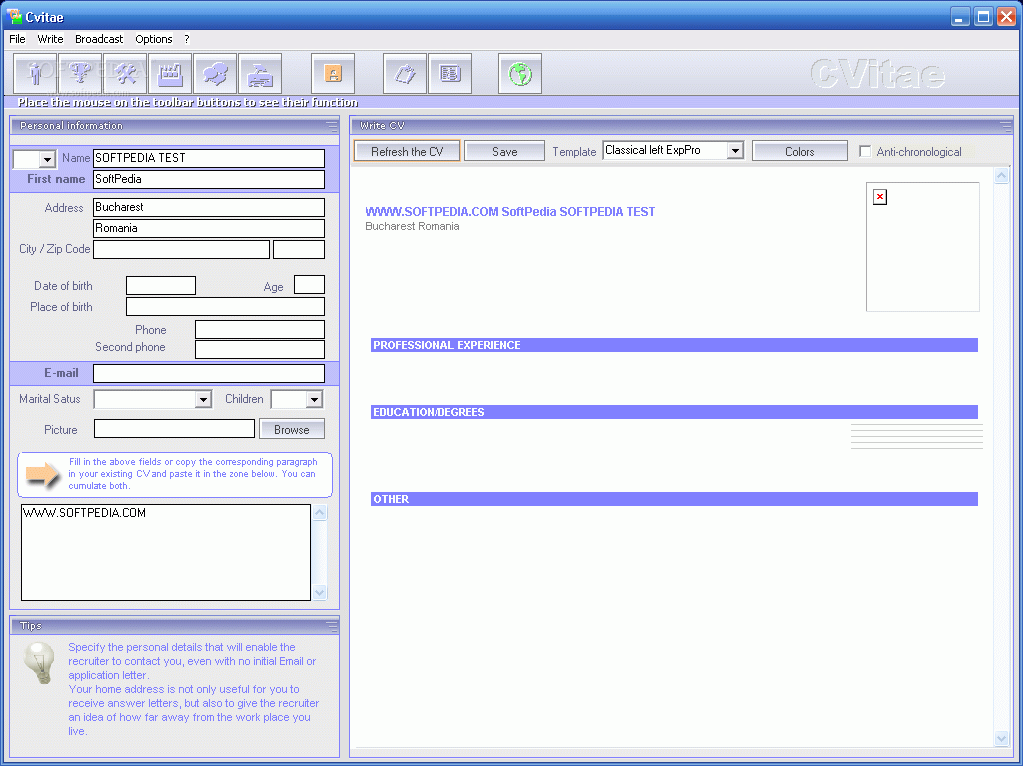
Task: Click the CV preview scroll up arrow
Action: (1001, 175)
